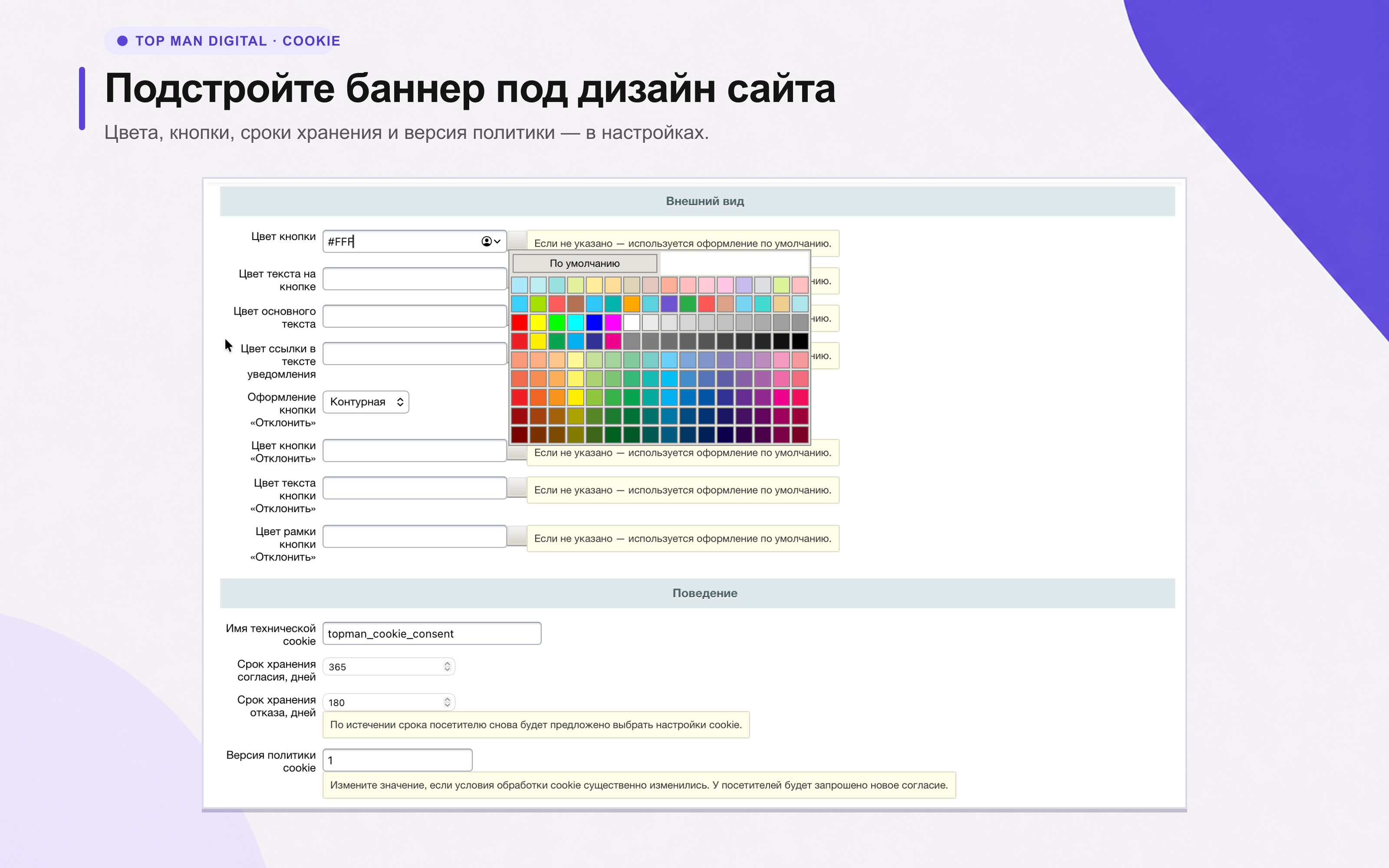Focus Цвет рамки кнопки «Отклонить» input

click(415, 536)
